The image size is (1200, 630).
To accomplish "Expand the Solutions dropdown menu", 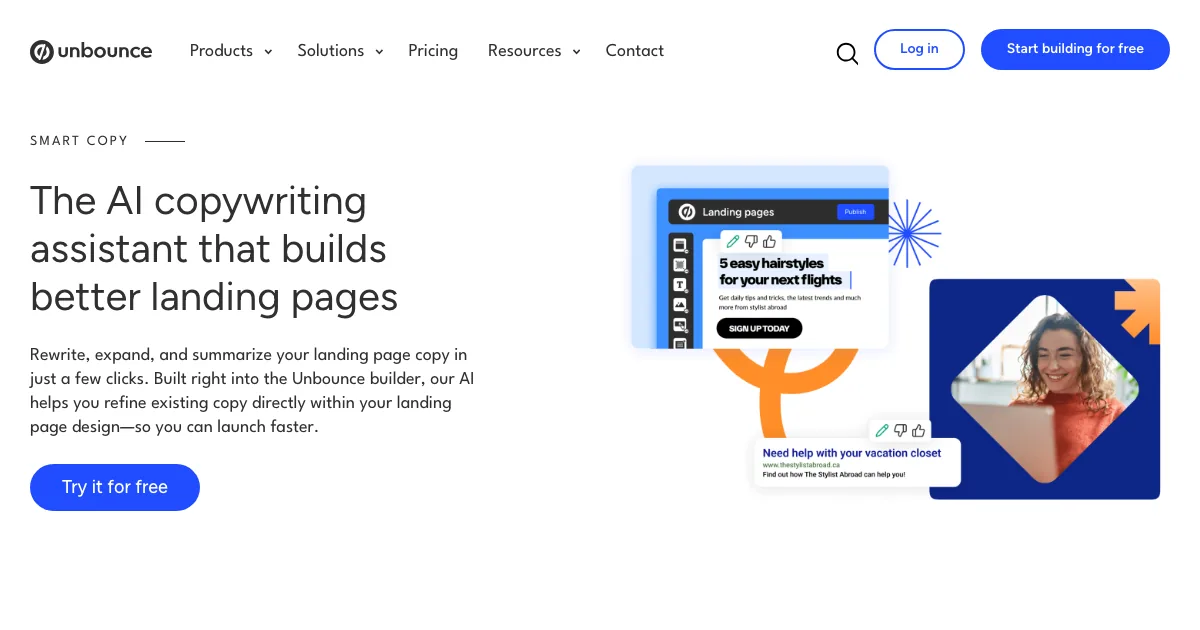I will click(340, 51).
